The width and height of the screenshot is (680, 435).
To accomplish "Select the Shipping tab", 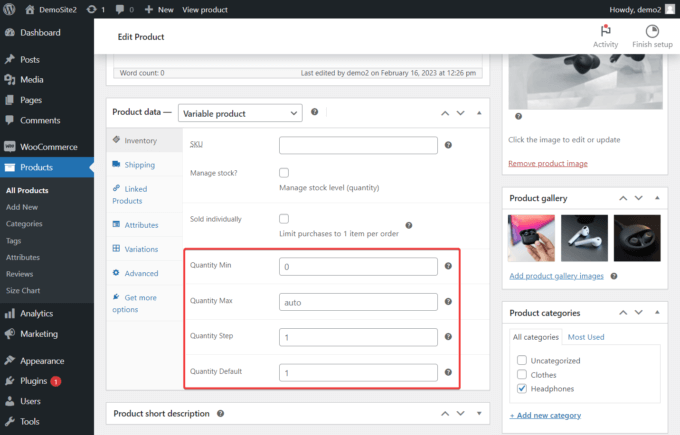I will (x=144, y=164).
